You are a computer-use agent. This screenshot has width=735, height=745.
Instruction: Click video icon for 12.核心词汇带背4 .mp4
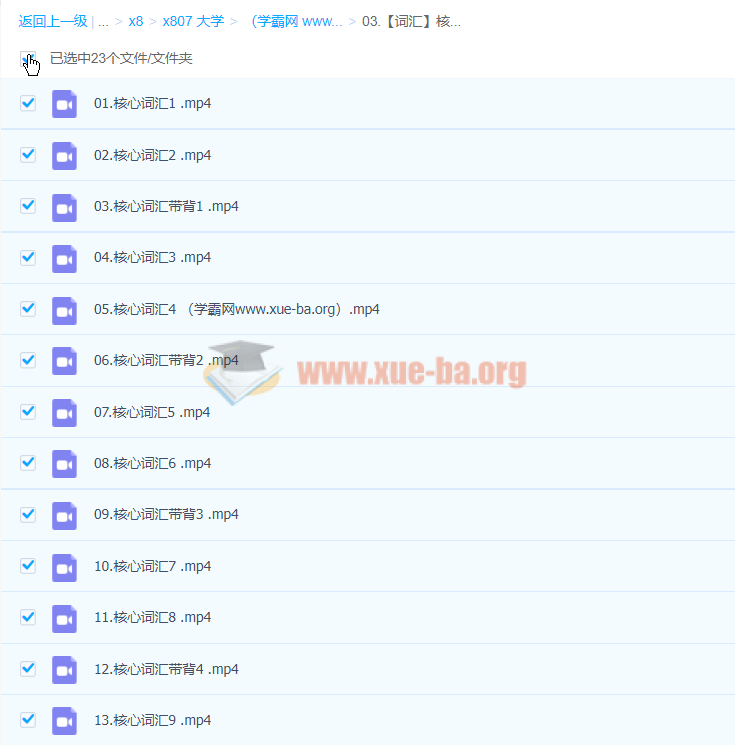(x=64, y=670)
